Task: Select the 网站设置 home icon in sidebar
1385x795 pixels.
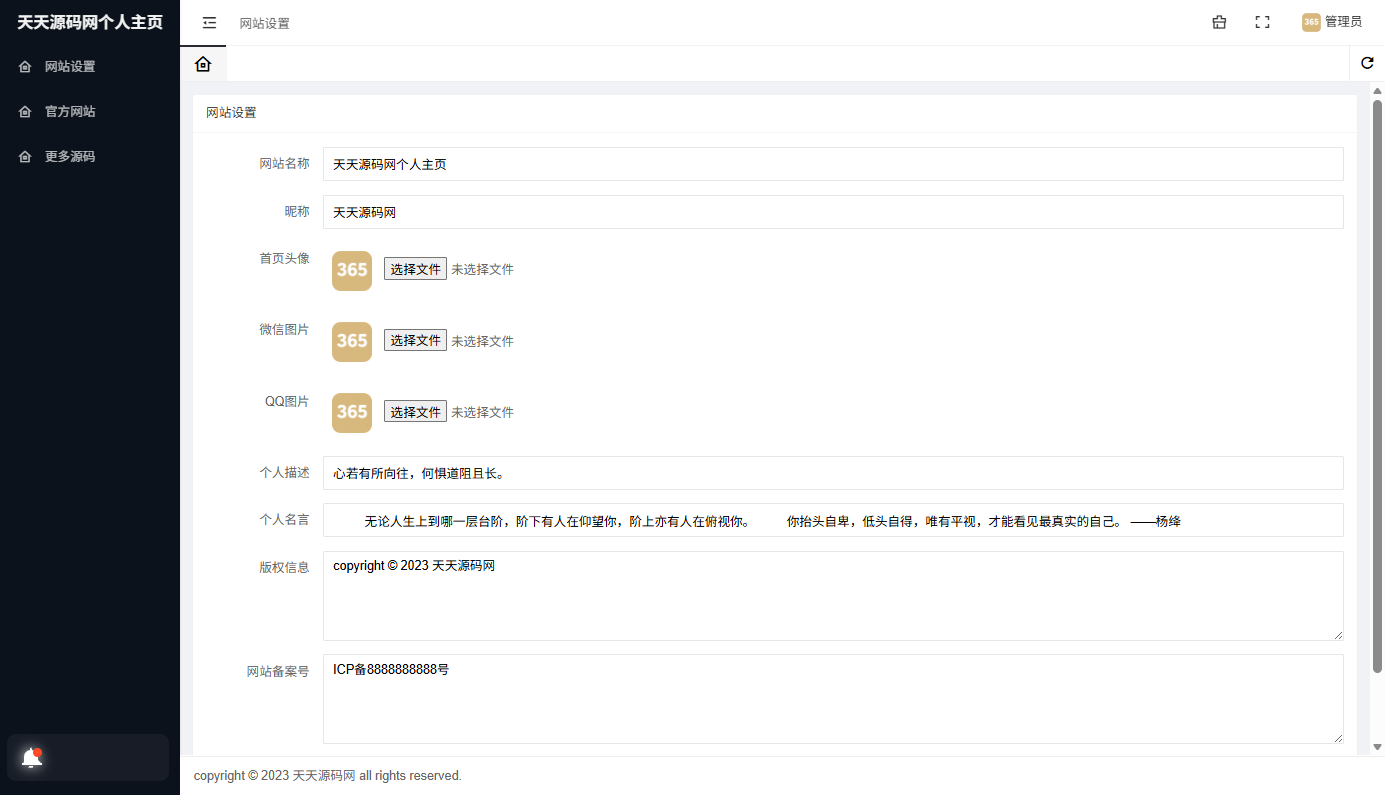Action: 25,66
